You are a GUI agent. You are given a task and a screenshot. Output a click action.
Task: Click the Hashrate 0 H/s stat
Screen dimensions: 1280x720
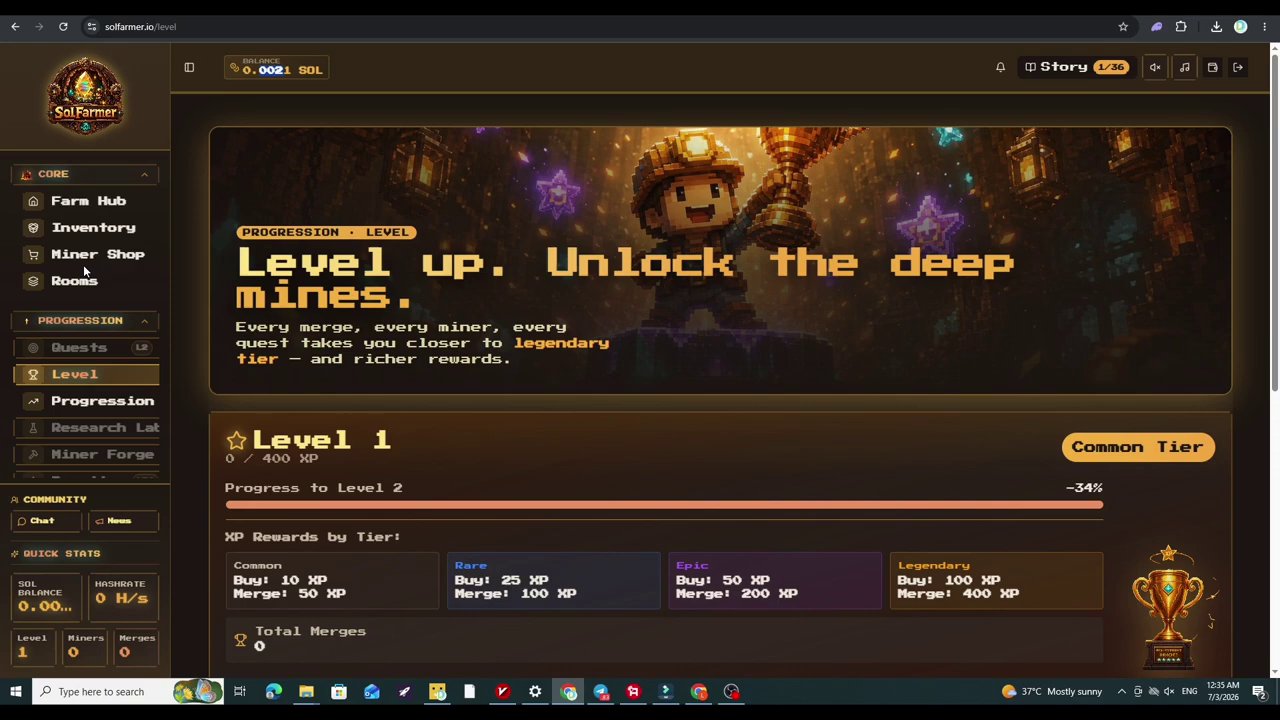click(x=123, y=597)
